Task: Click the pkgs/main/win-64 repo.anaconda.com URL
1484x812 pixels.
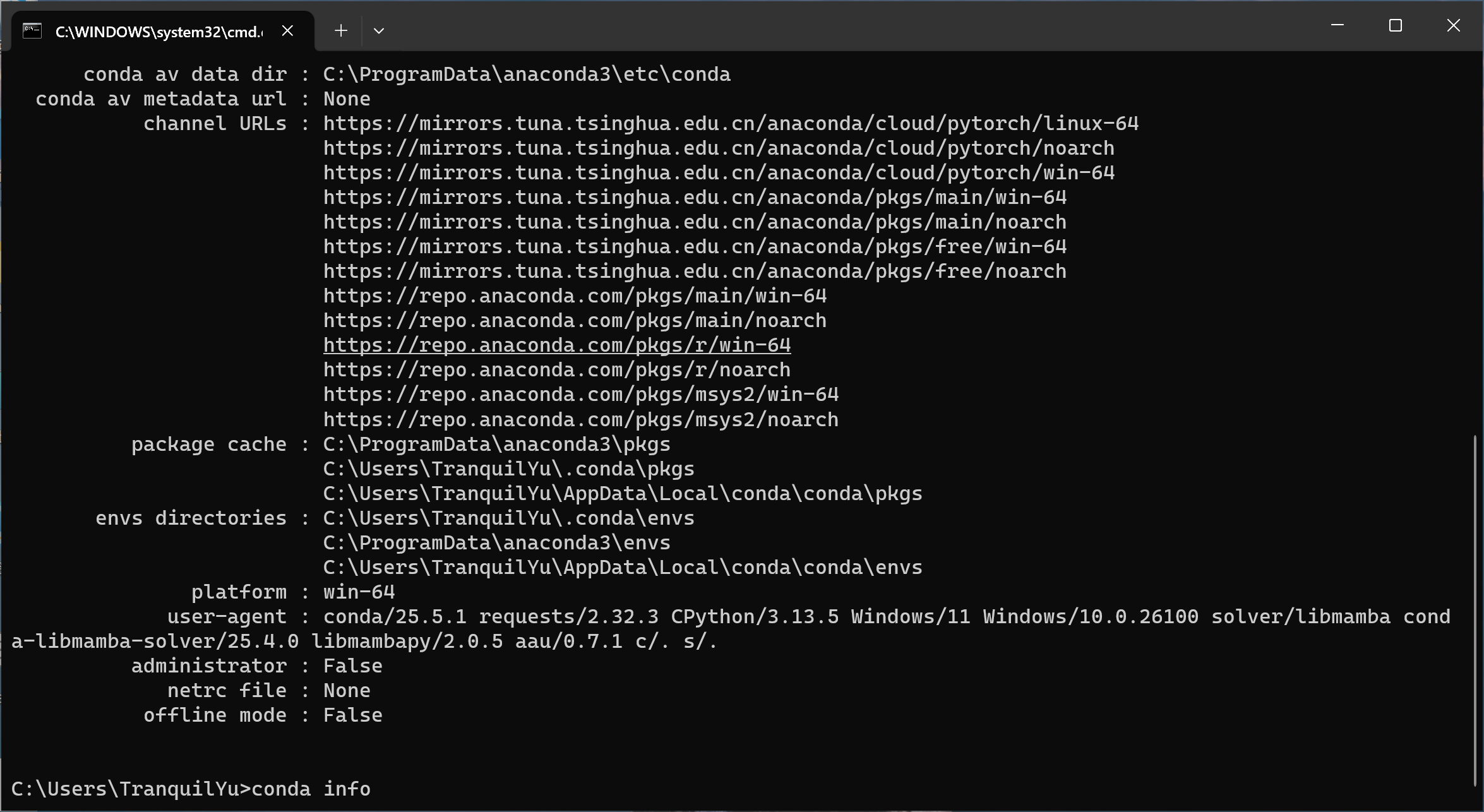Action: click(x=575, y=296)
